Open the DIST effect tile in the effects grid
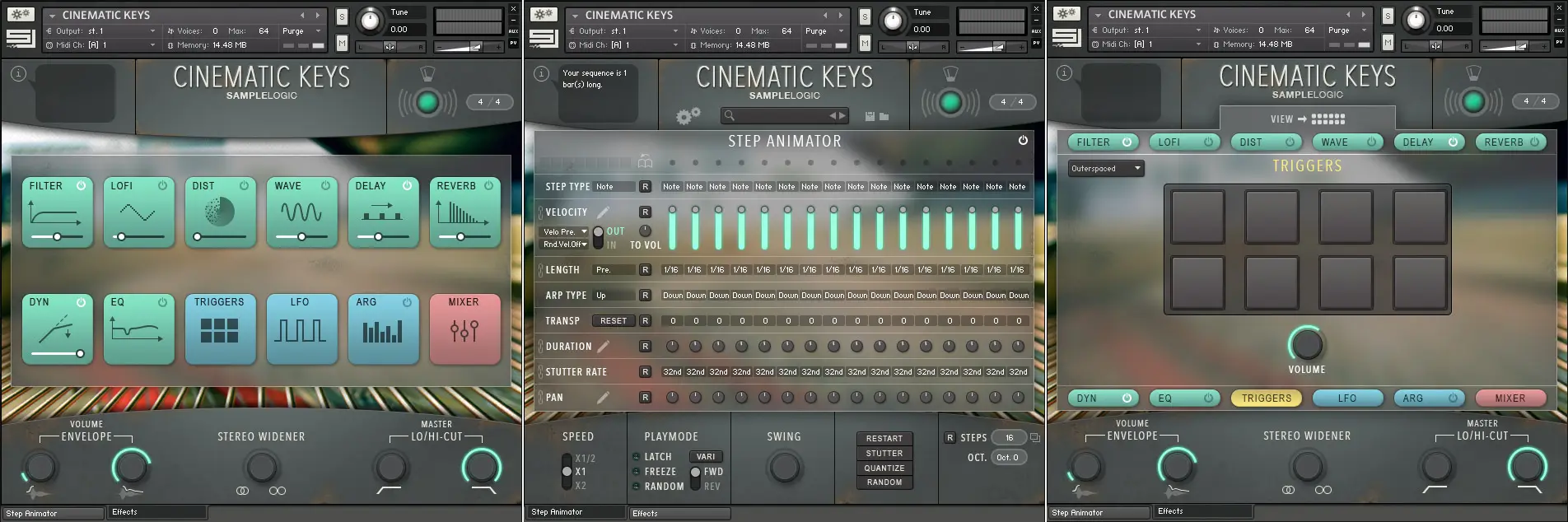Viewport: 1568px width, 522px height. [x=220, y=212]
